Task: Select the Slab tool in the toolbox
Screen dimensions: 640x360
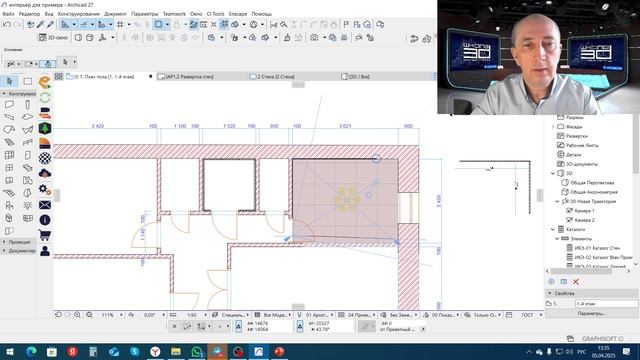Action: pyautogui.click(x=27, y=117)
